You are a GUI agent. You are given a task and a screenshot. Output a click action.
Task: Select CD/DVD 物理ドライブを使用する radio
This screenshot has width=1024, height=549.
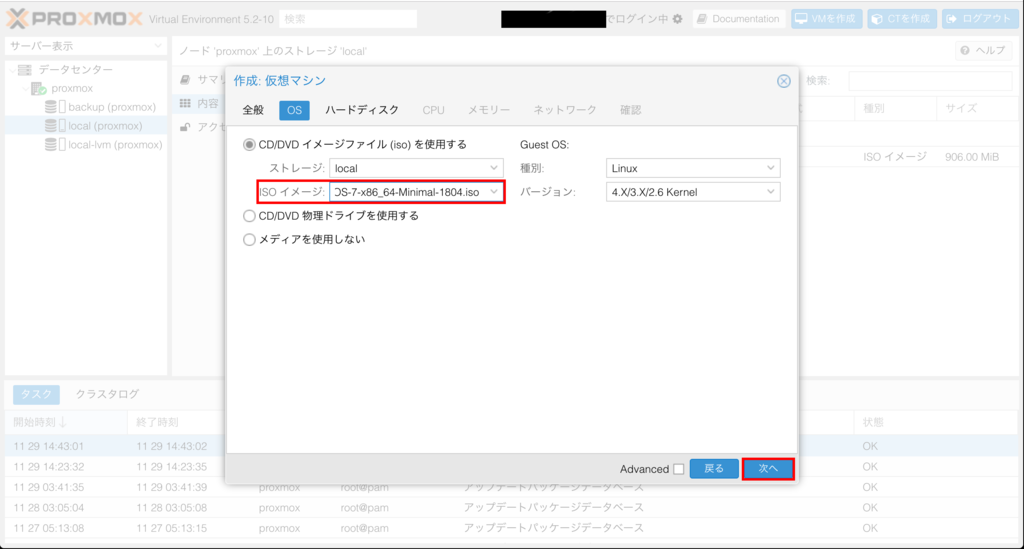click(x=249, y=215)
